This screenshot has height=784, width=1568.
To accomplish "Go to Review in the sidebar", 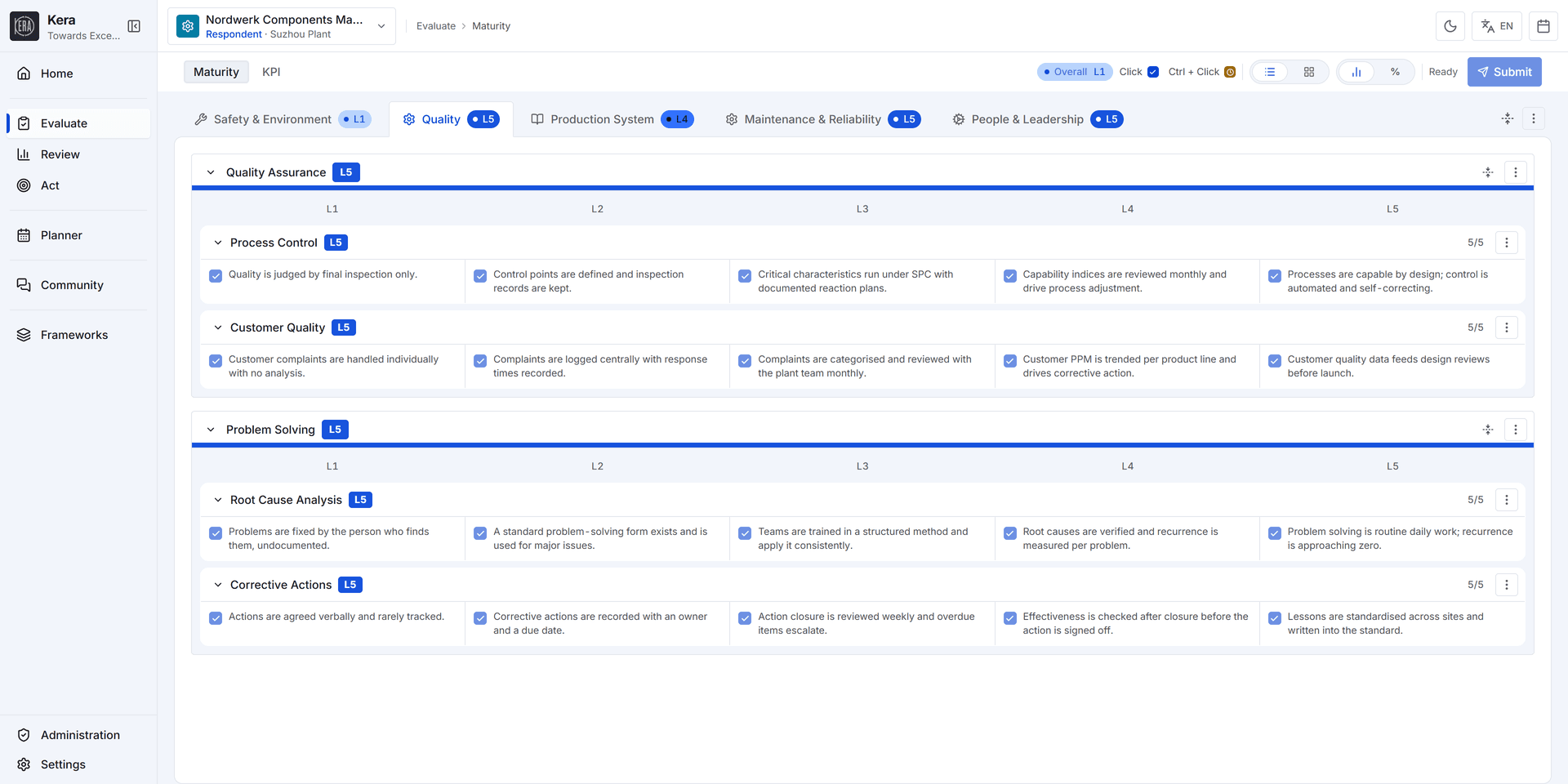I will (x=78, y=154).
